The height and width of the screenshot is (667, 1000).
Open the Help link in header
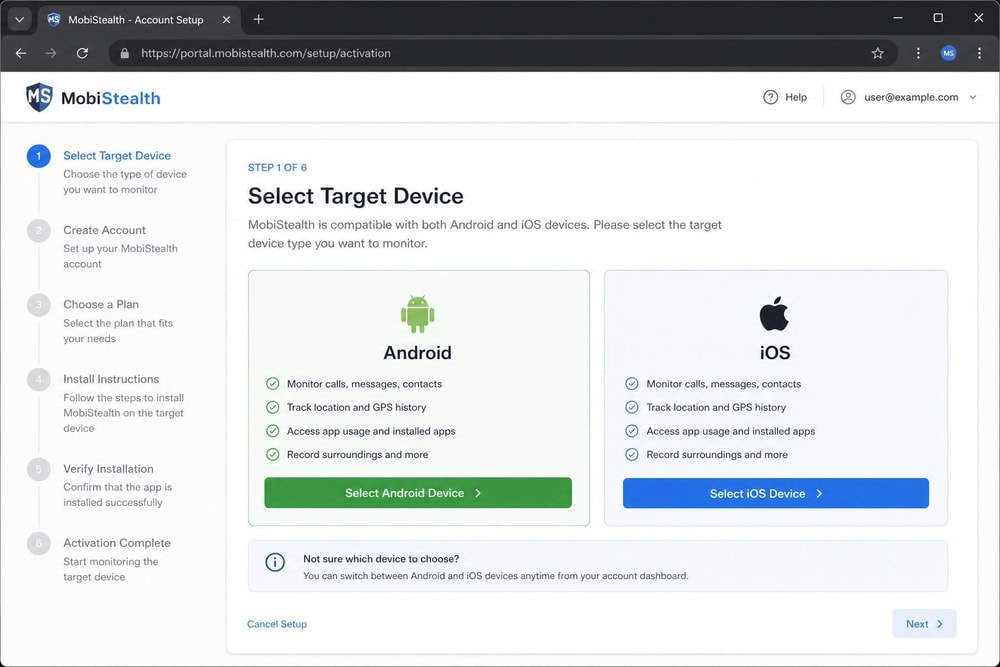785,97
